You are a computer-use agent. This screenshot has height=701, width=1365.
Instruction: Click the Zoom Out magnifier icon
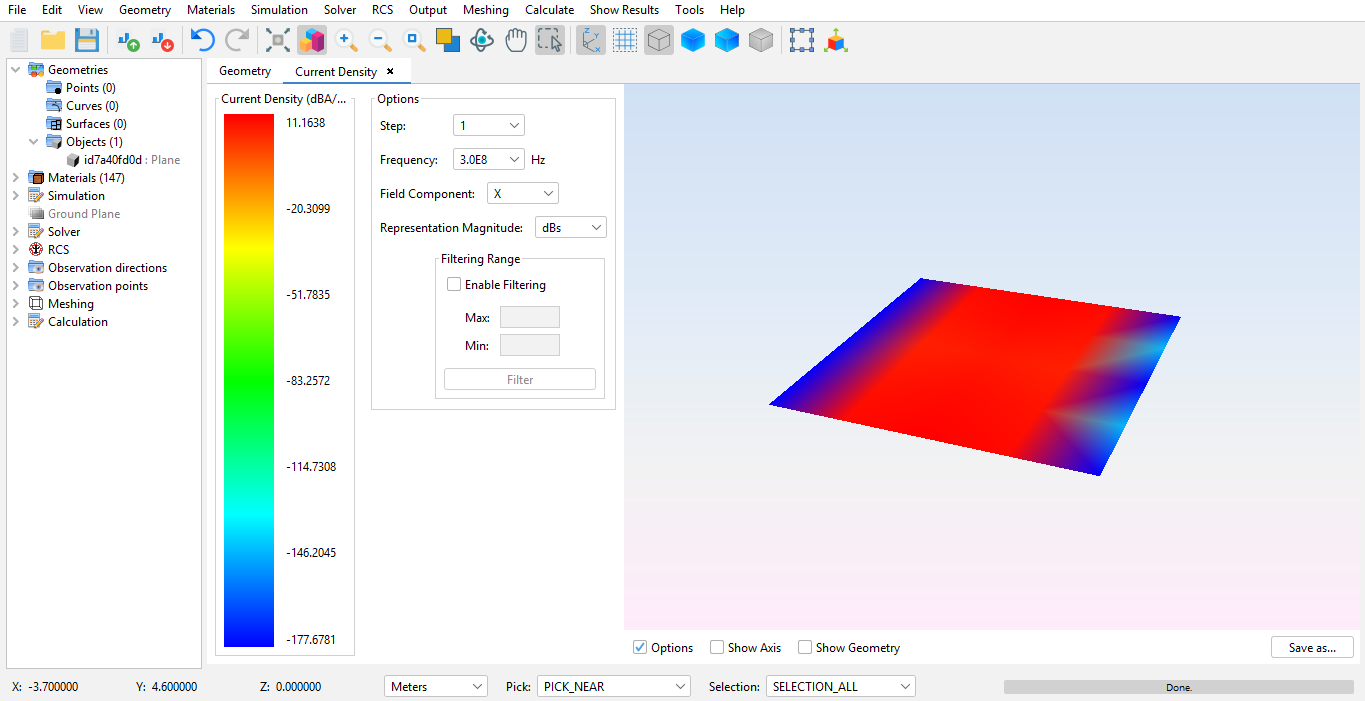[381, 41]
